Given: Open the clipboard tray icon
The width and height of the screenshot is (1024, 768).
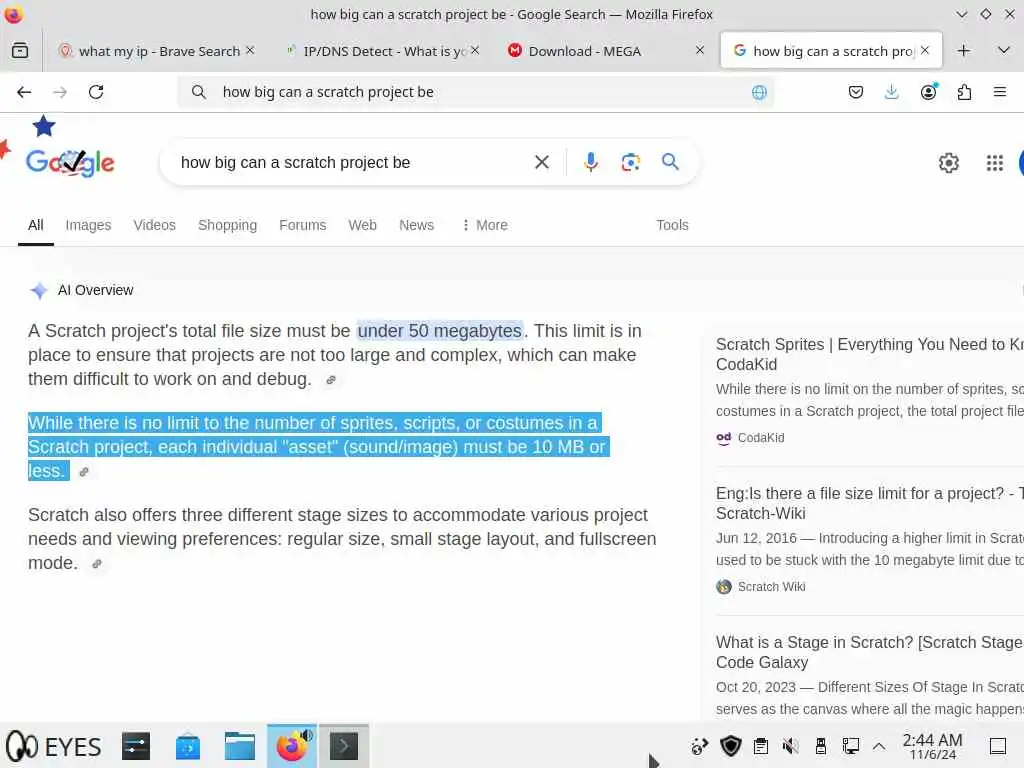Looking at the screenshot, I should (761, 746).
